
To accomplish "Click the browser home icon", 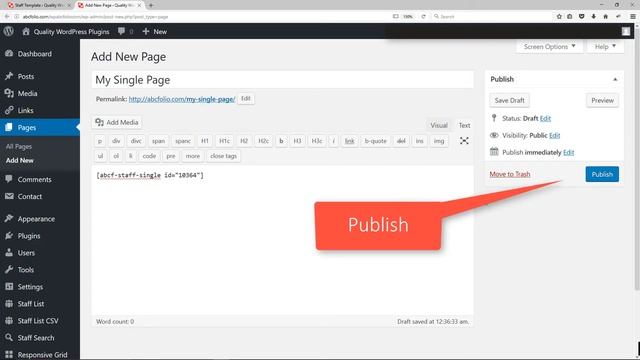I will (606, 16).
